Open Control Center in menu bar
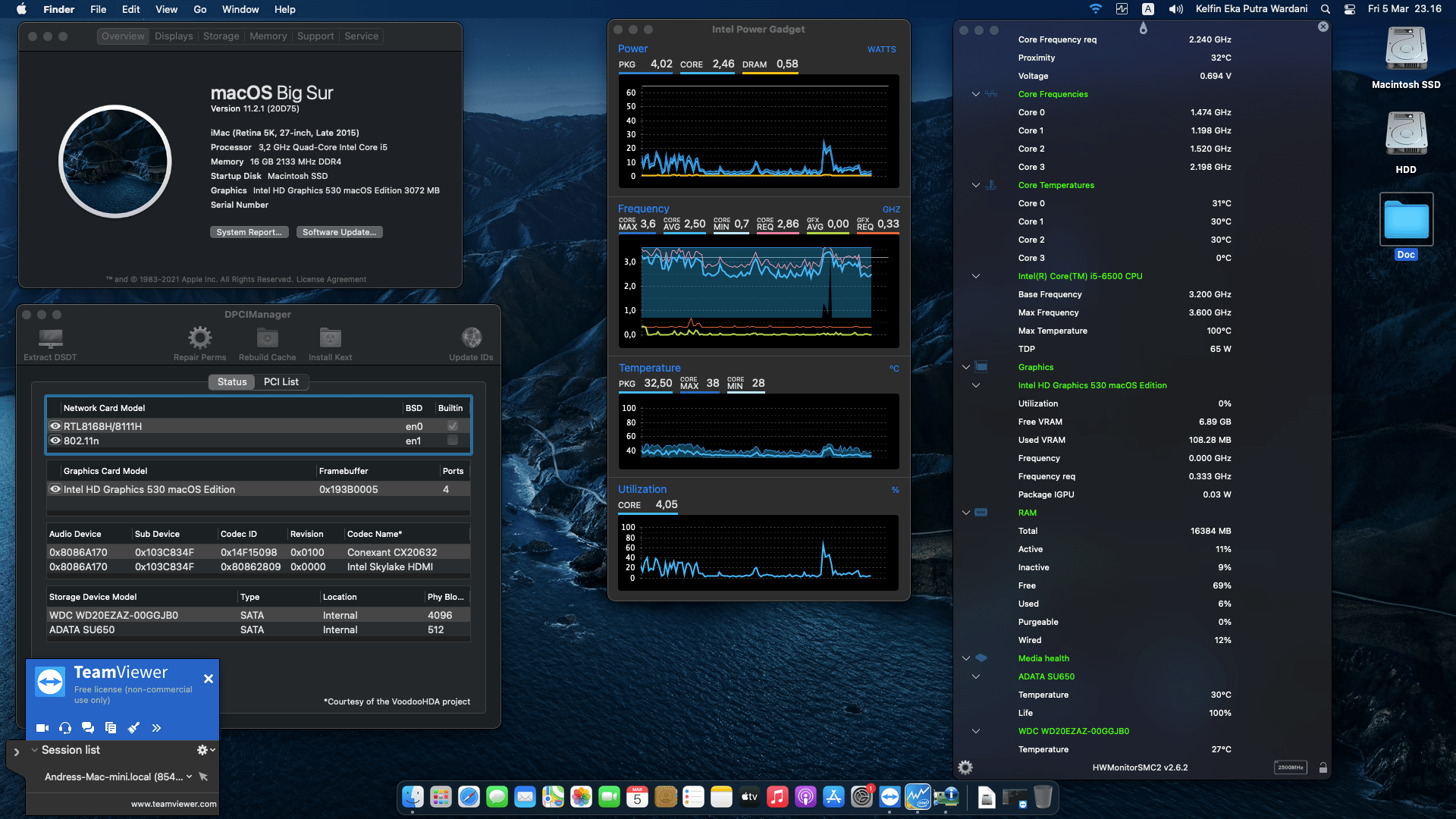The width and height of the screenshot is (1456, 819). pyautogui.click(x=1350, y=9)
